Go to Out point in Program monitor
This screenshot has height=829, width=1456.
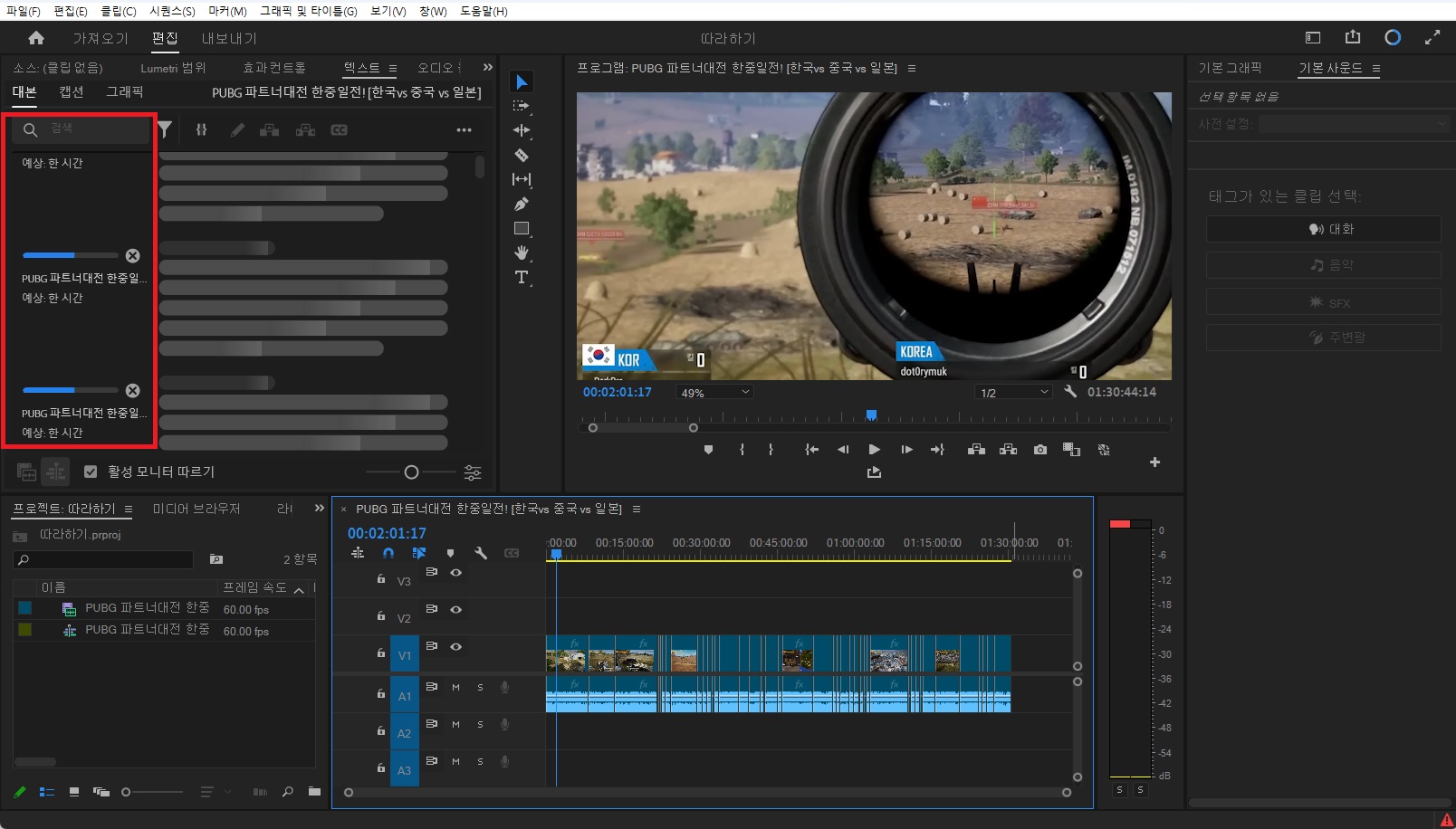(937, 449)
